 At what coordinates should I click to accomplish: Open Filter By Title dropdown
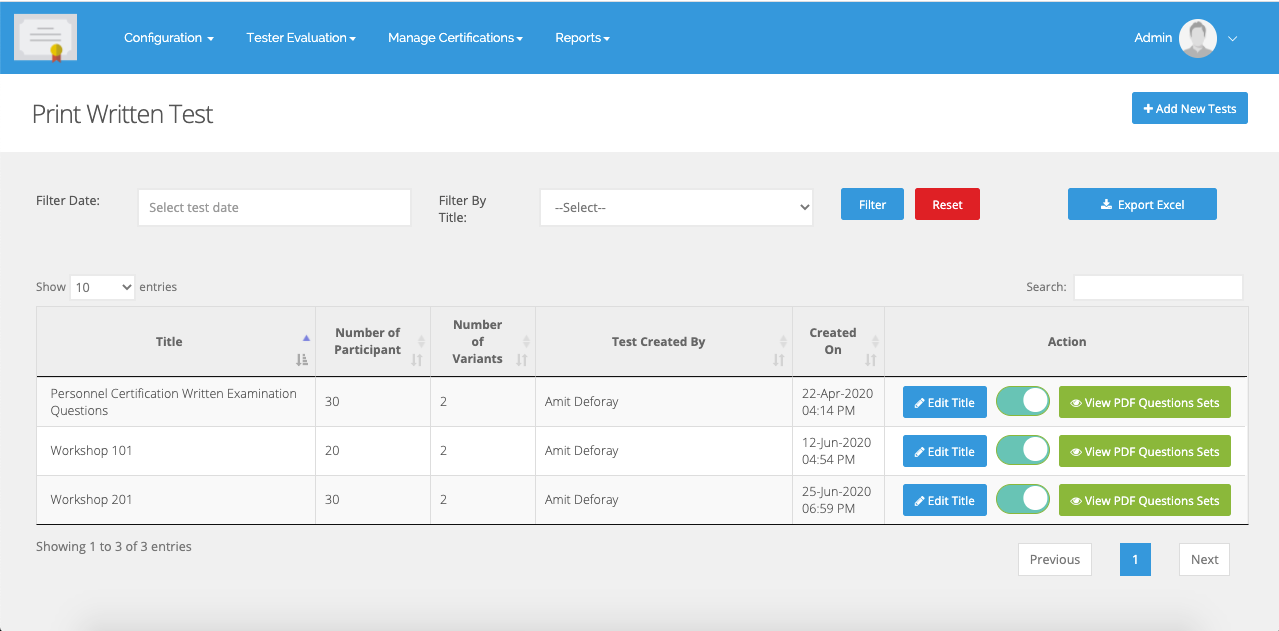[x=676, y=207]
